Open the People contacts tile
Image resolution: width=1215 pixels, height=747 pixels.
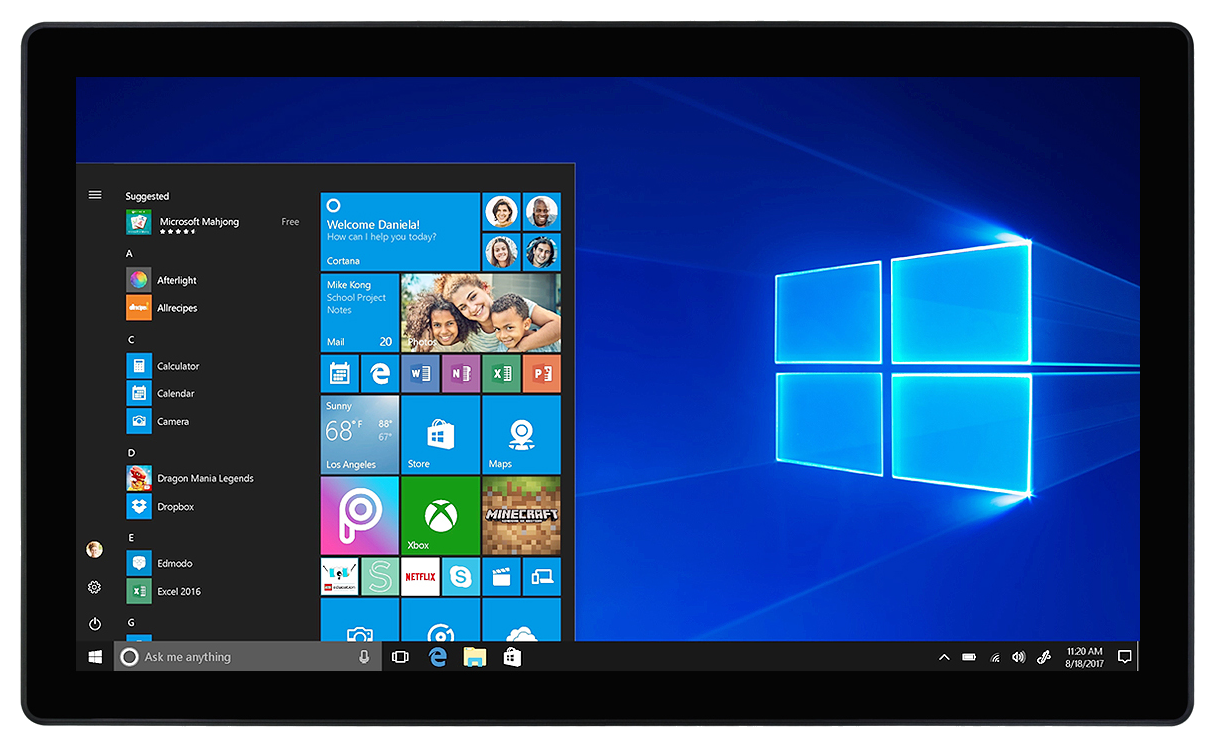coord(522,232)
